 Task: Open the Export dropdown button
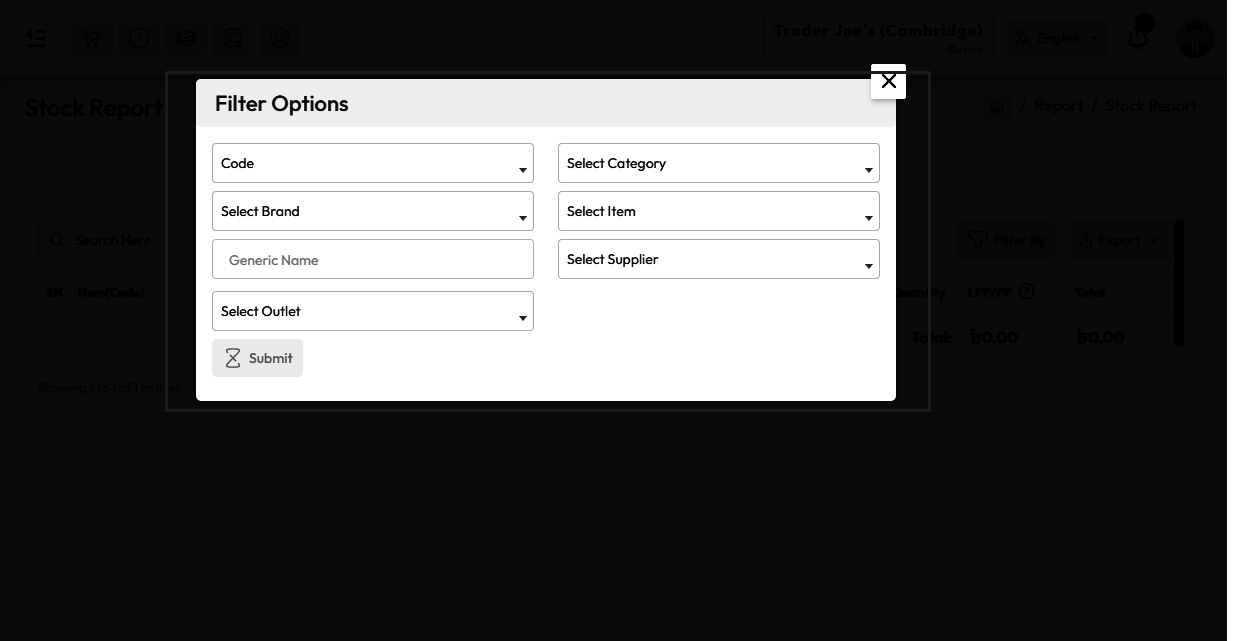1119,240
